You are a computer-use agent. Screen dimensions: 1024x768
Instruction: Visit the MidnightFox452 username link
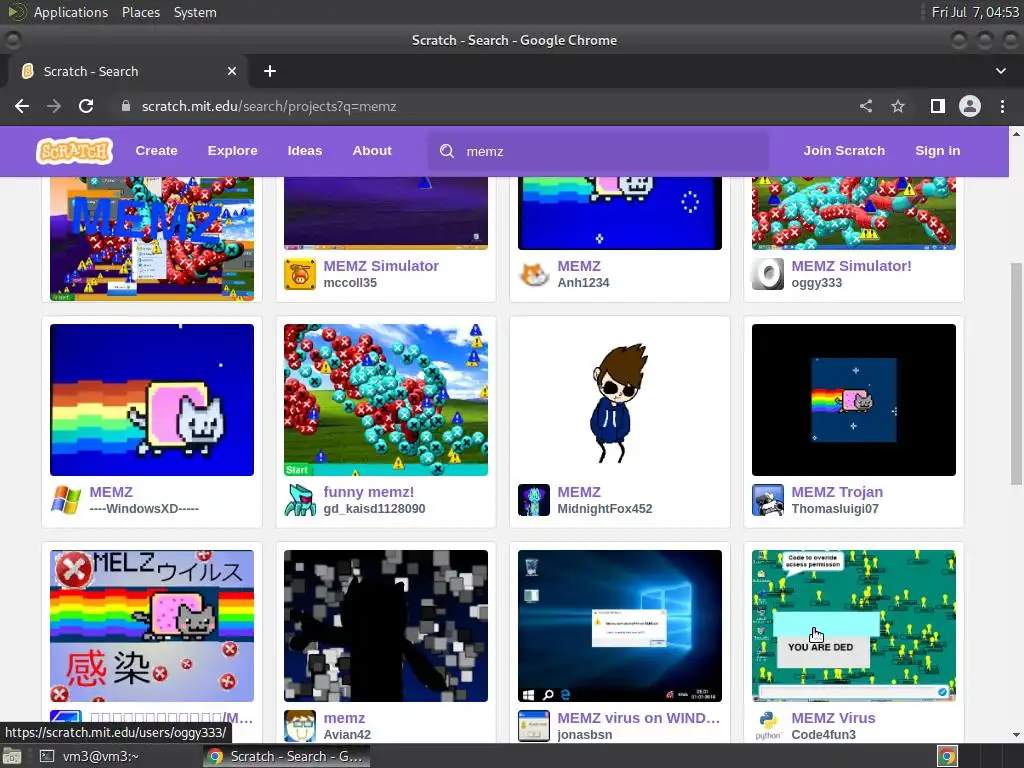tap(604, 509)
